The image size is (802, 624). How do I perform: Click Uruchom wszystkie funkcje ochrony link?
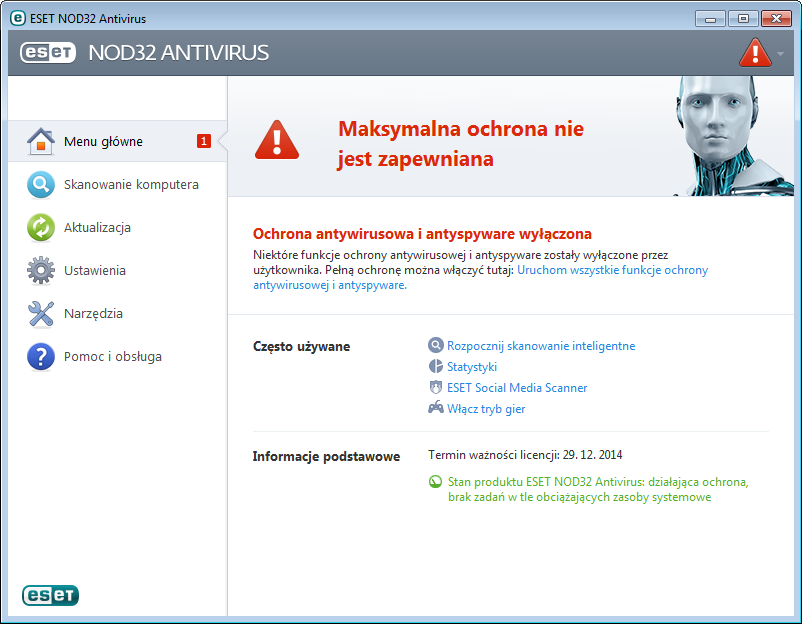(612, 270)
